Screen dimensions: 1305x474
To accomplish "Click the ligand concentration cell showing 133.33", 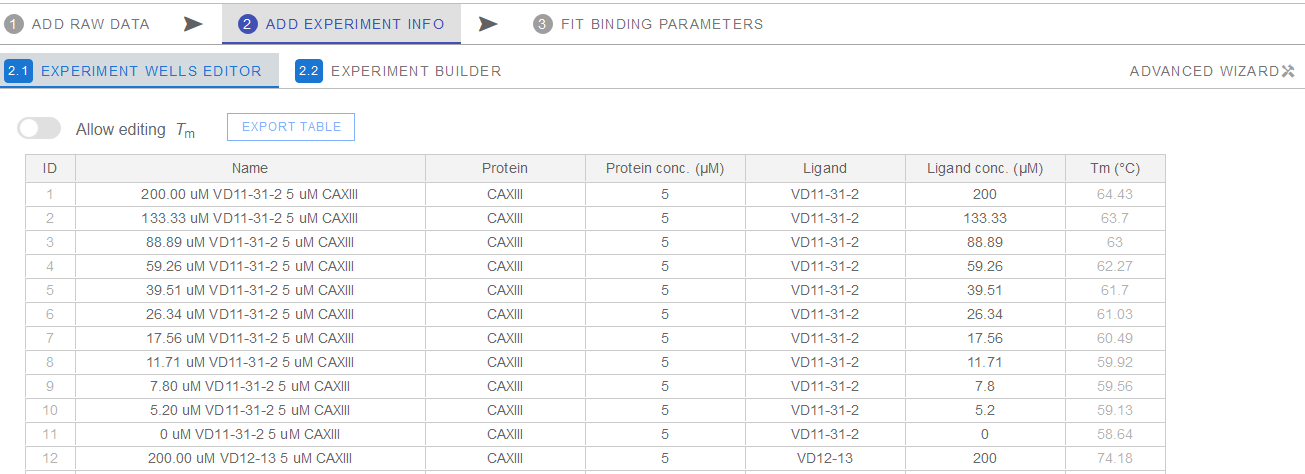I will [985, 218].
